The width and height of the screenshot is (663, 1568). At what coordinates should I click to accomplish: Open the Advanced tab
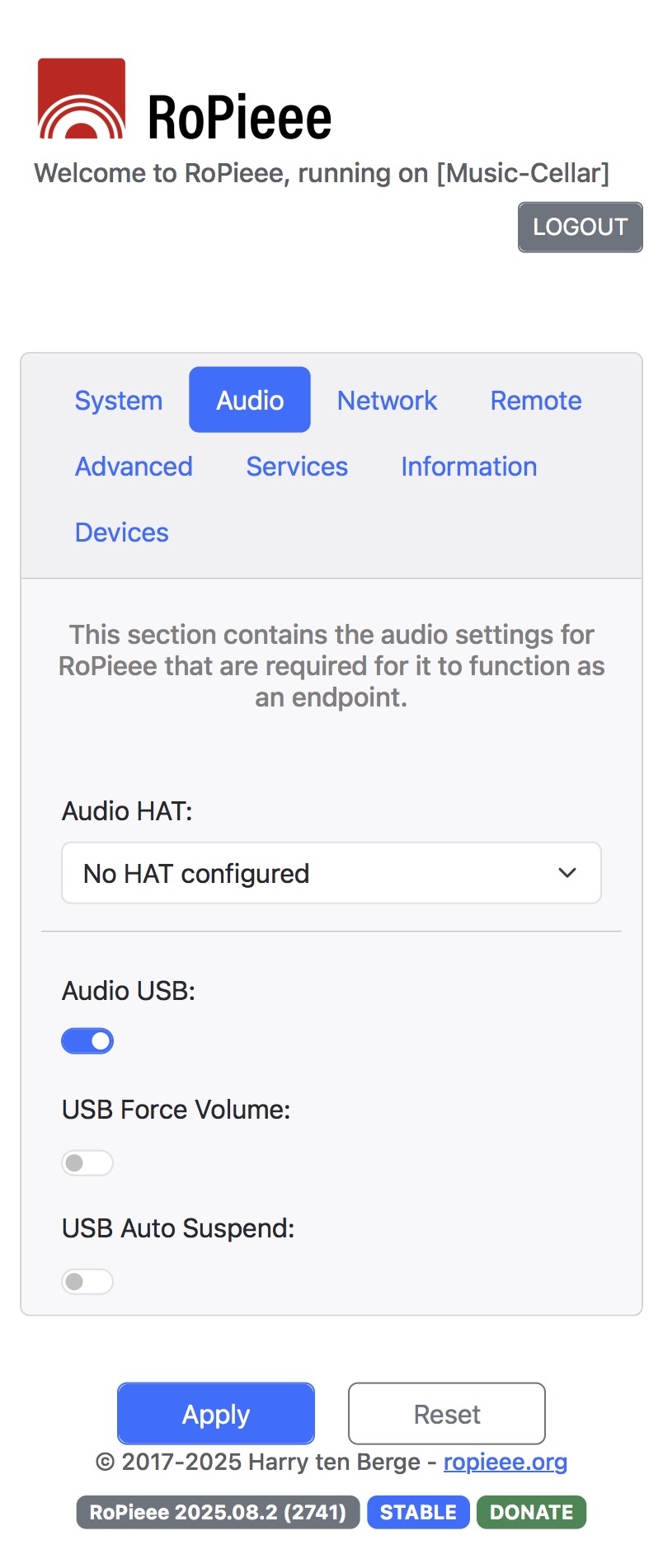(x=134, y=467)
